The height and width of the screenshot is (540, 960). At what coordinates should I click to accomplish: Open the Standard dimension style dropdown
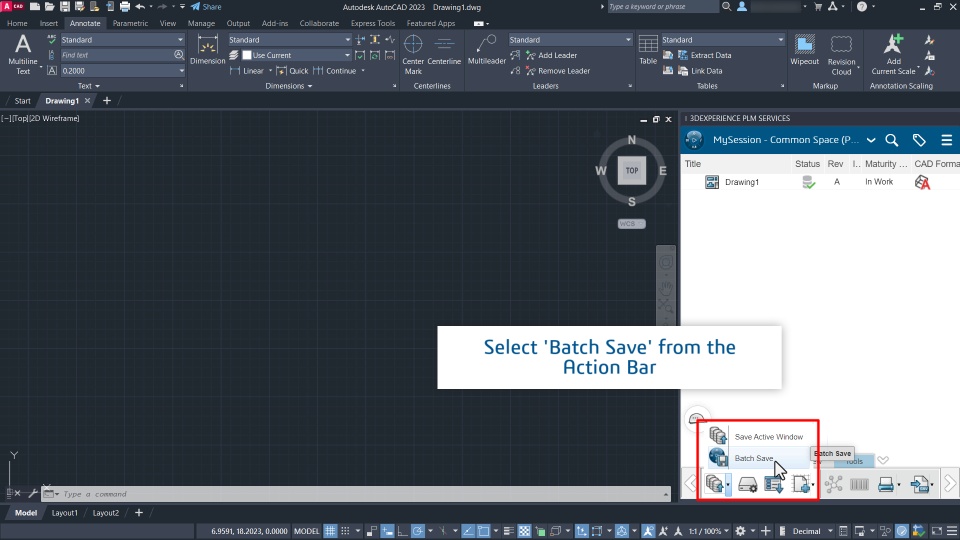(290, 39)
